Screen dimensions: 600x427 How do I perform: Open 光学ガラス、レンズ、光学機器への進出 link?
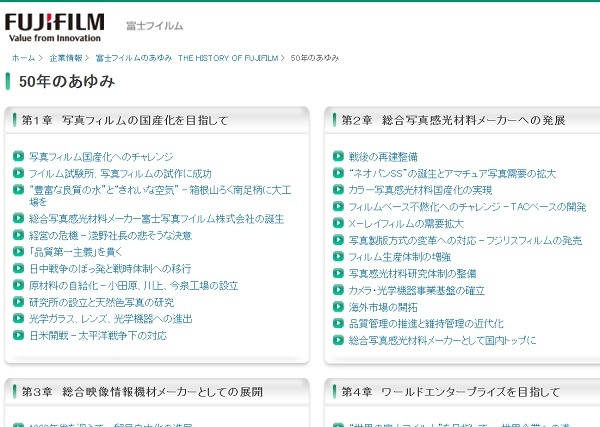[111, 319]
